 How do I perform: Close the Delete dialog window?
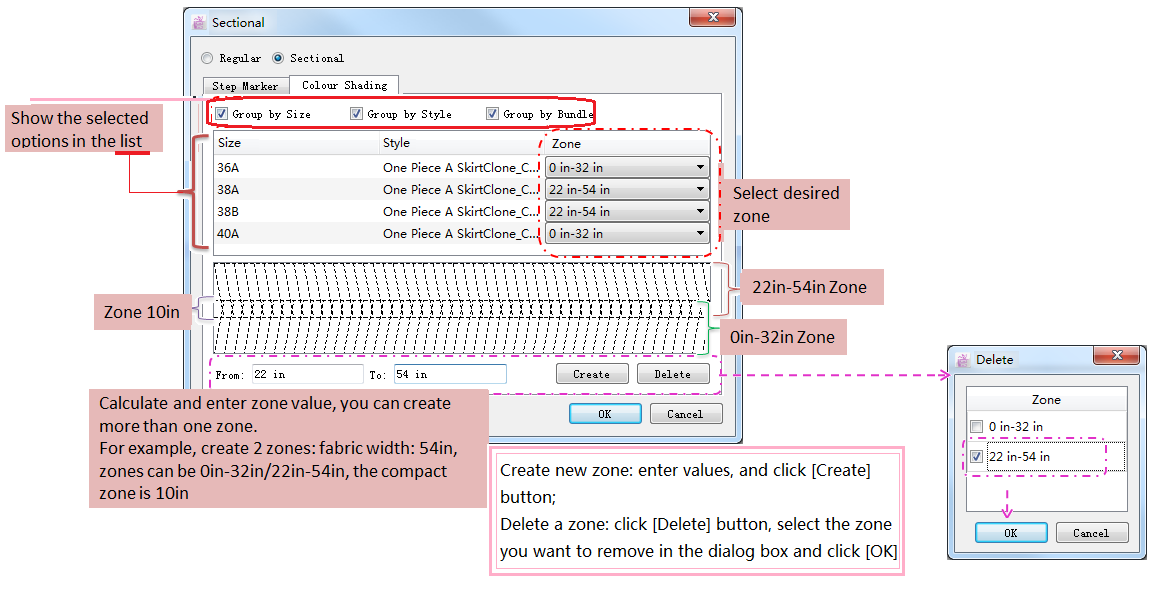coord(1119,357)
